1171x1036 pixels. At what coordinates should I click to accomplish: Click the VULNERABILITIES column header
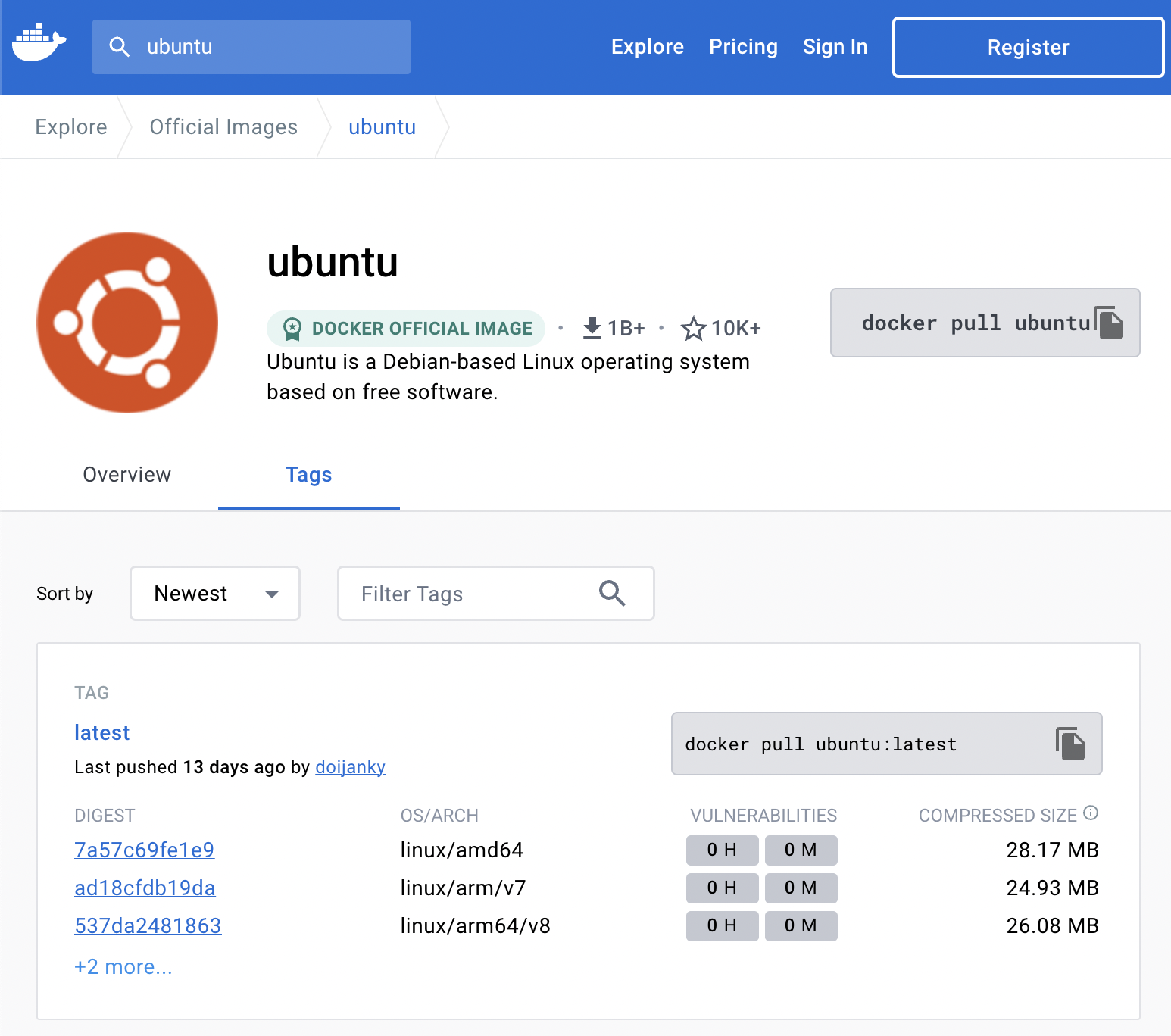763,816
